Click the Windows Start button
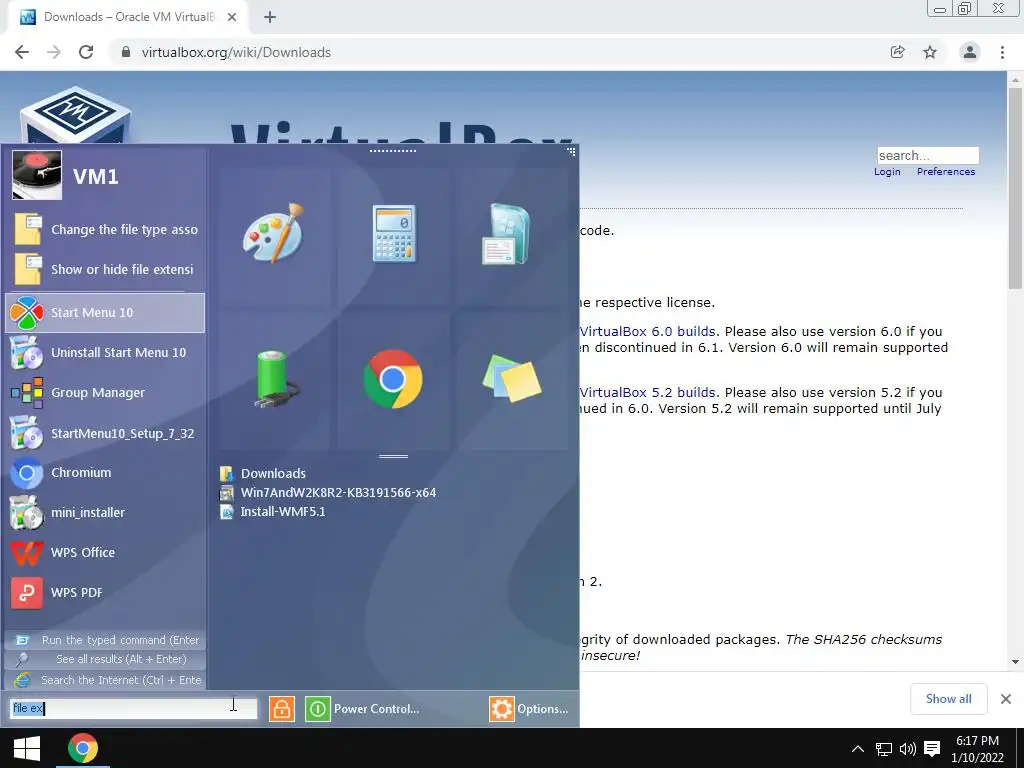 [27, 748]
